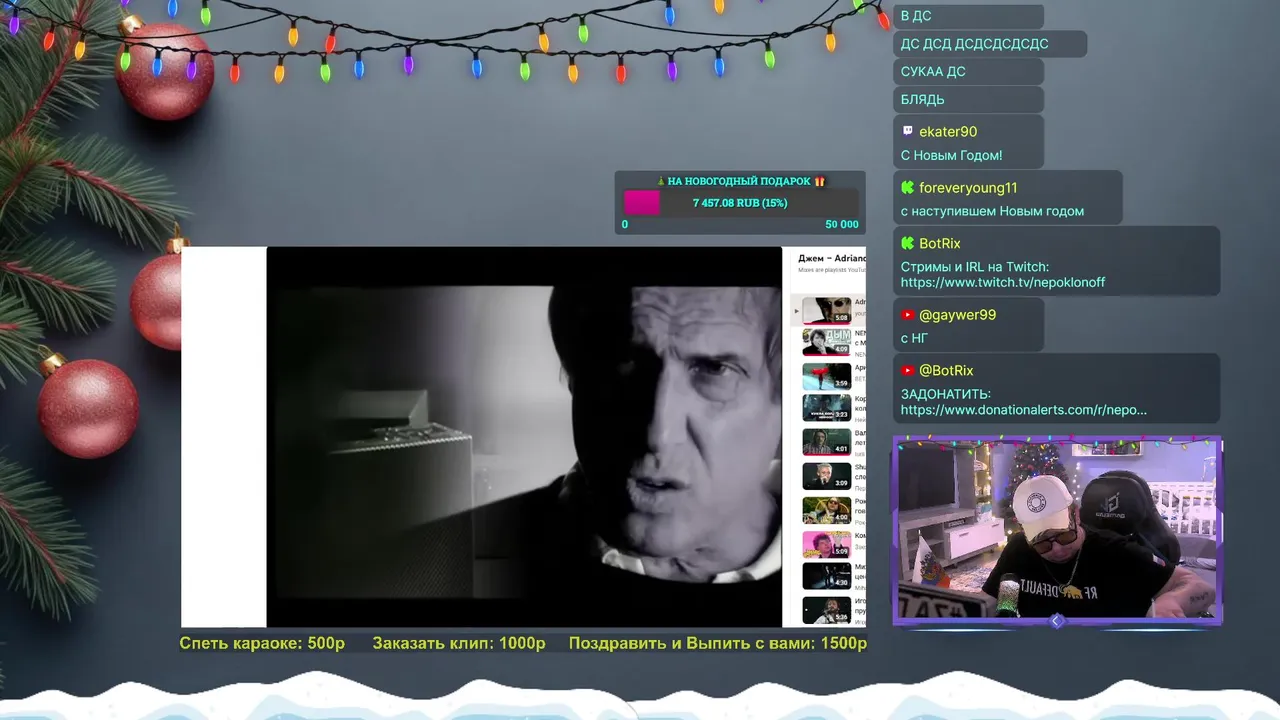Click the playlist title 'Джем – Adriano'

pyautogui.click(x=832, y=258)
